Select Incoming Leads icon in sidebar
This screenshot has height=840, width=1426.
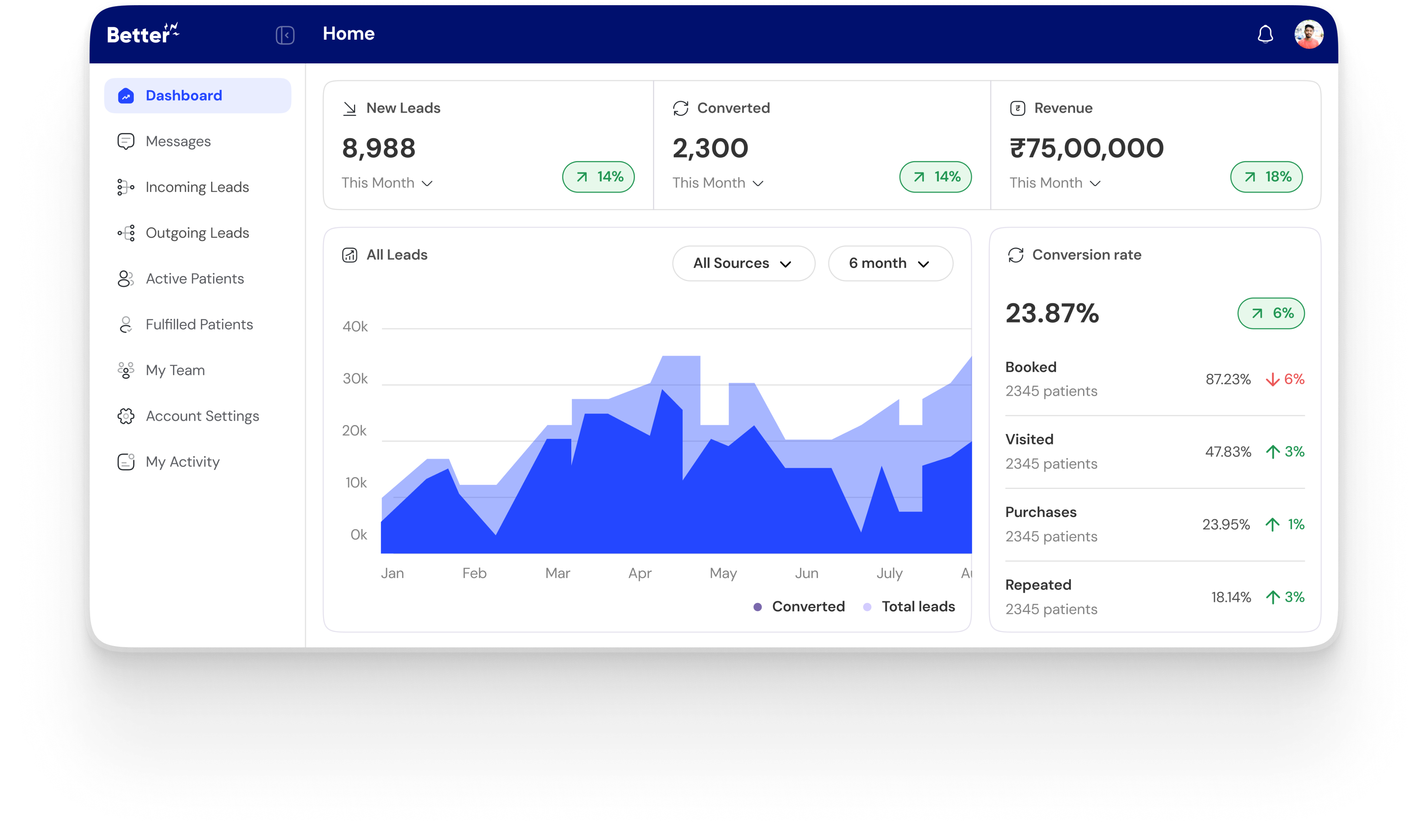(126, 187)
